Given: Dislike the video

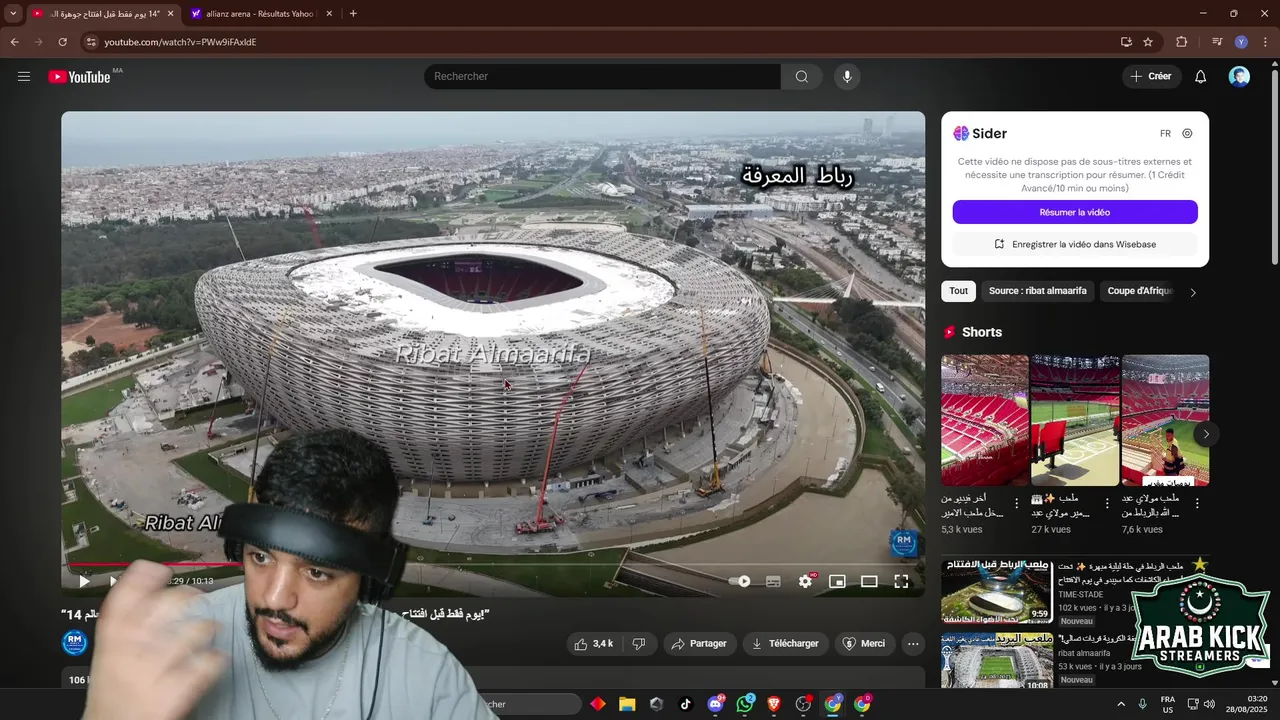Looking at the screenshot, I should (639, 644).
